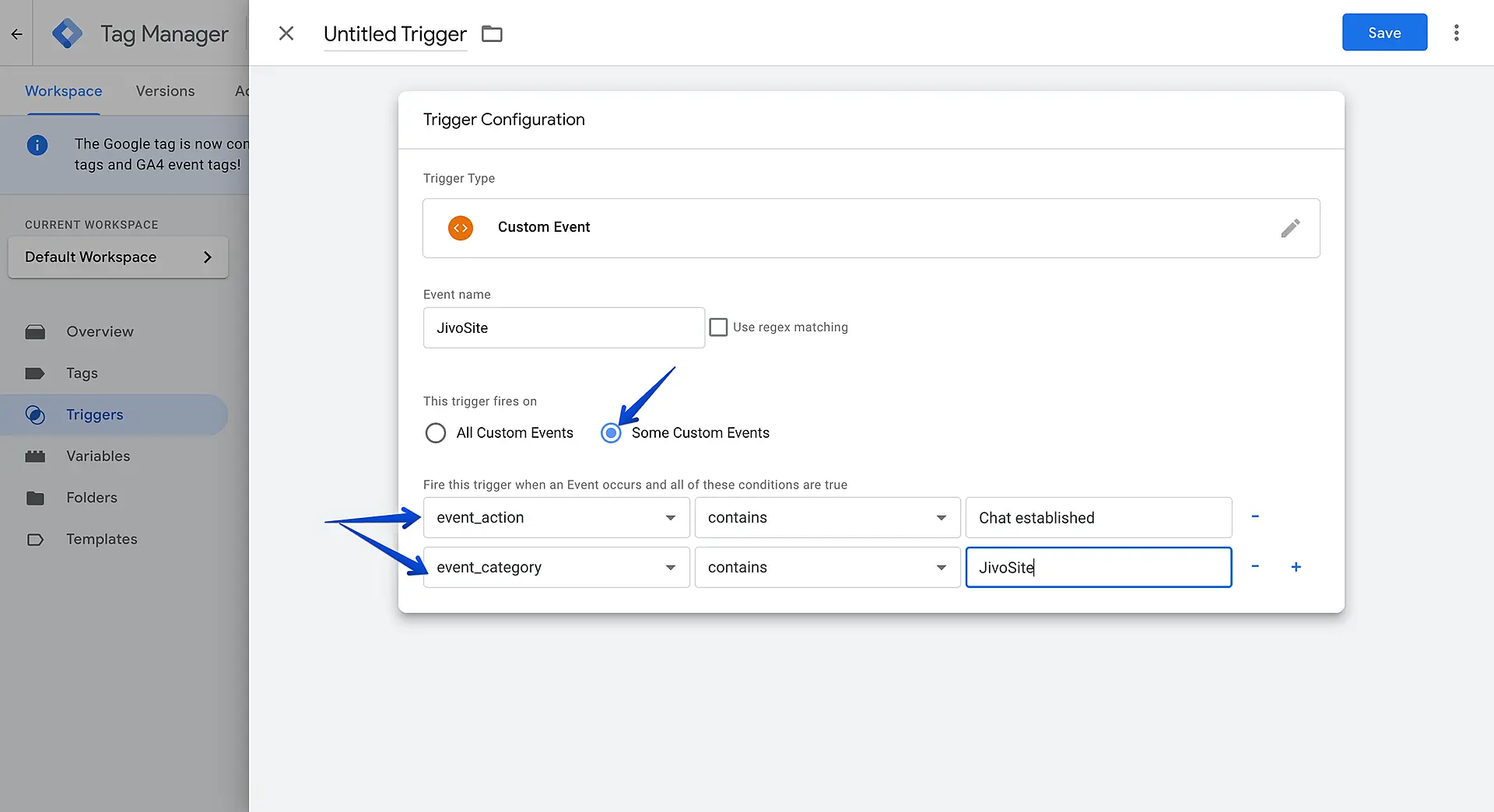1494x812 pixels.
Task: Open Variables in the sidebar
Action: point(98,457)
